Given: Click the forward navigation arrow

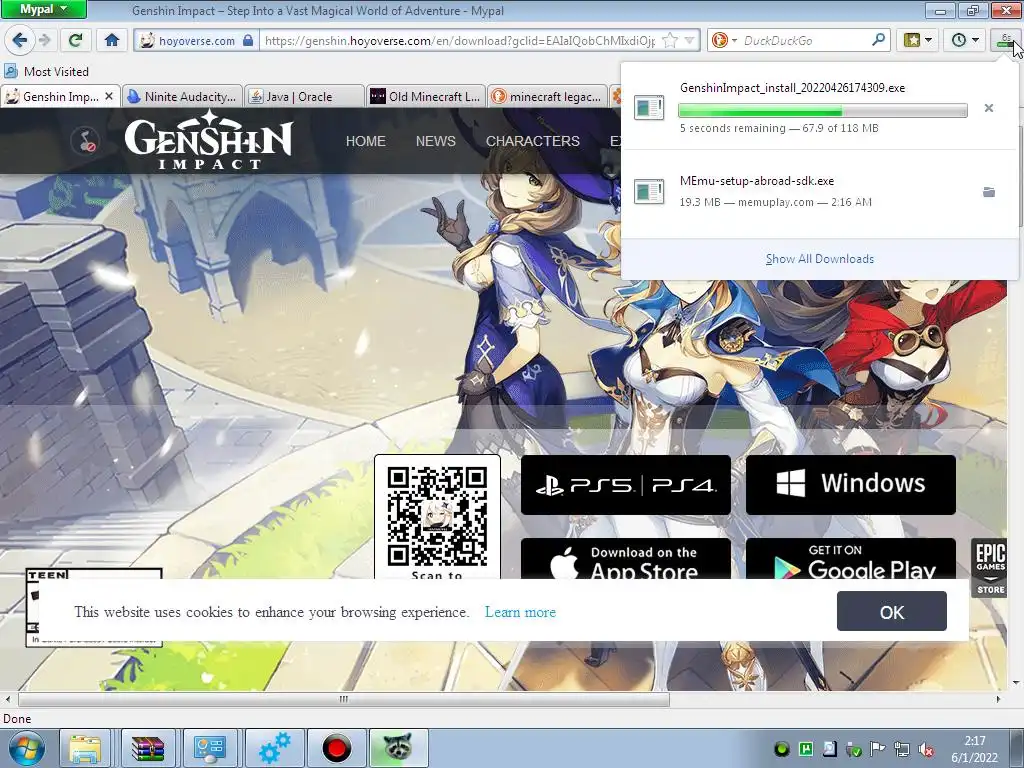Looking at the screenshot, I should [x=44, y=40].
